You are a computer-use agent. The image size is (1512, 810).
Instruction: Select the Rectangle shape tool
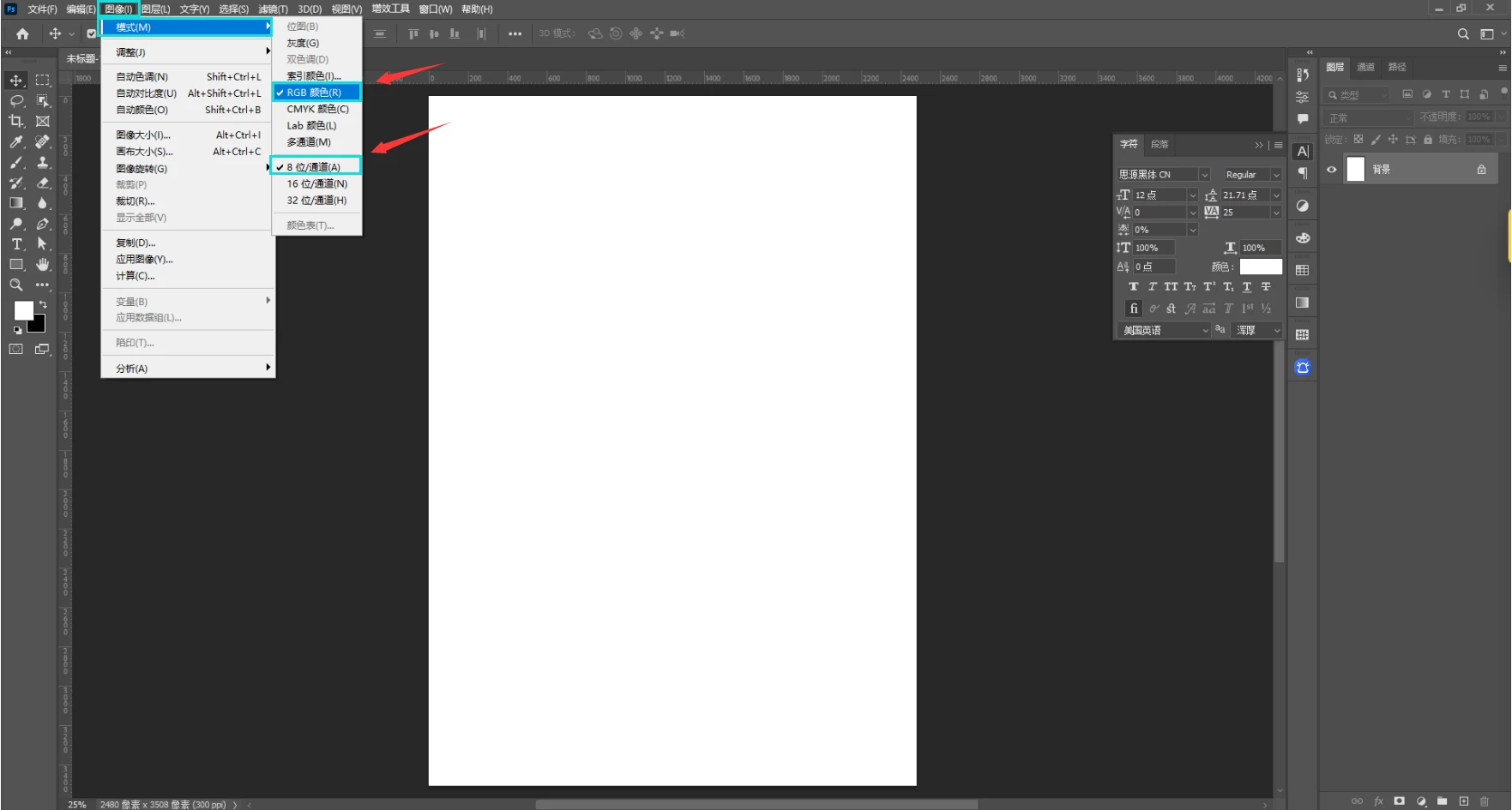click(x=16, y=265)
